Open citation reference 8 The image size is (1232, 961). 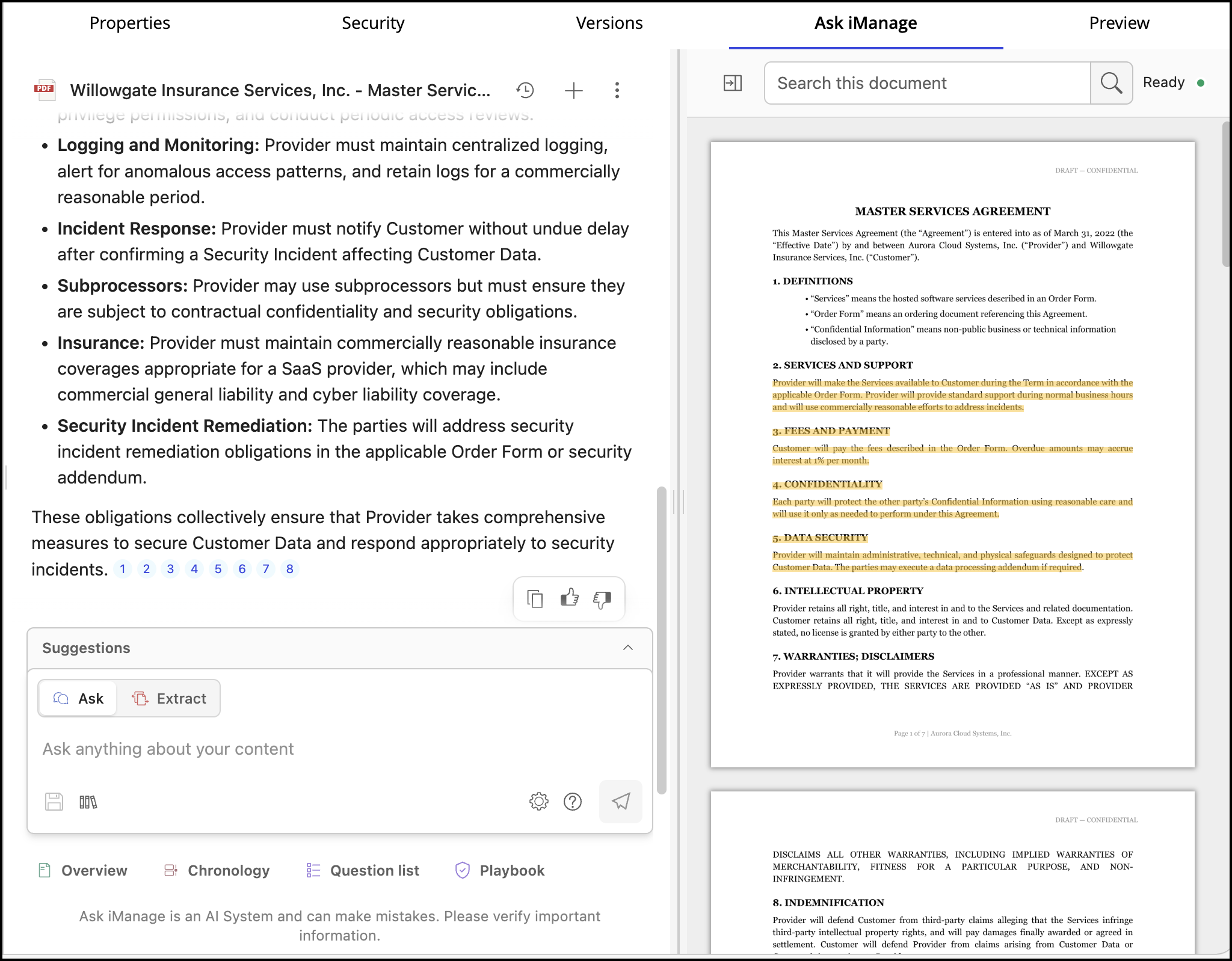290,569
